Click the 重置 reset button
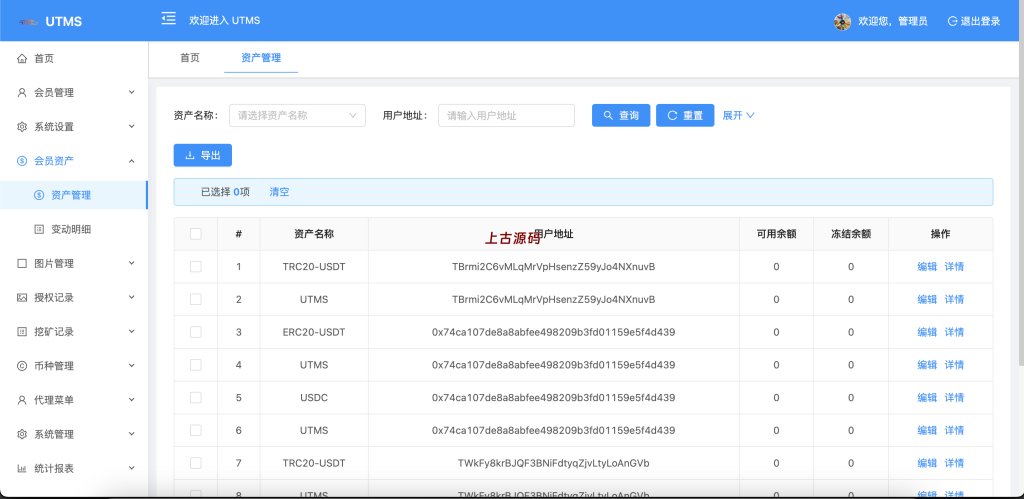Screen dimensions: 1024x499 coord(685,116)
